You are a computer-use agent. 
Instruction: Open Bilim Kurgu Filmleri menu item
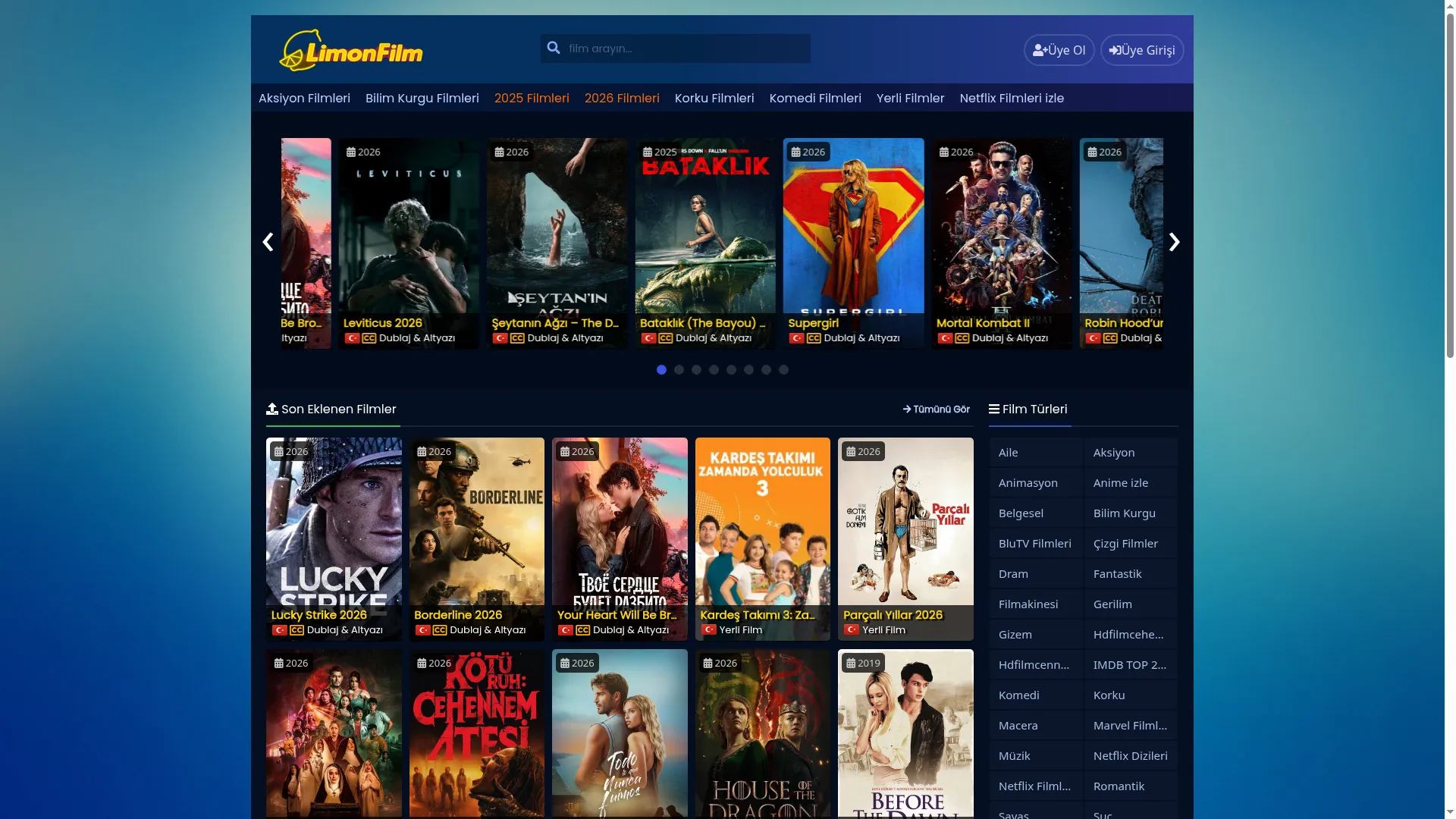click(x=422, y=98)
